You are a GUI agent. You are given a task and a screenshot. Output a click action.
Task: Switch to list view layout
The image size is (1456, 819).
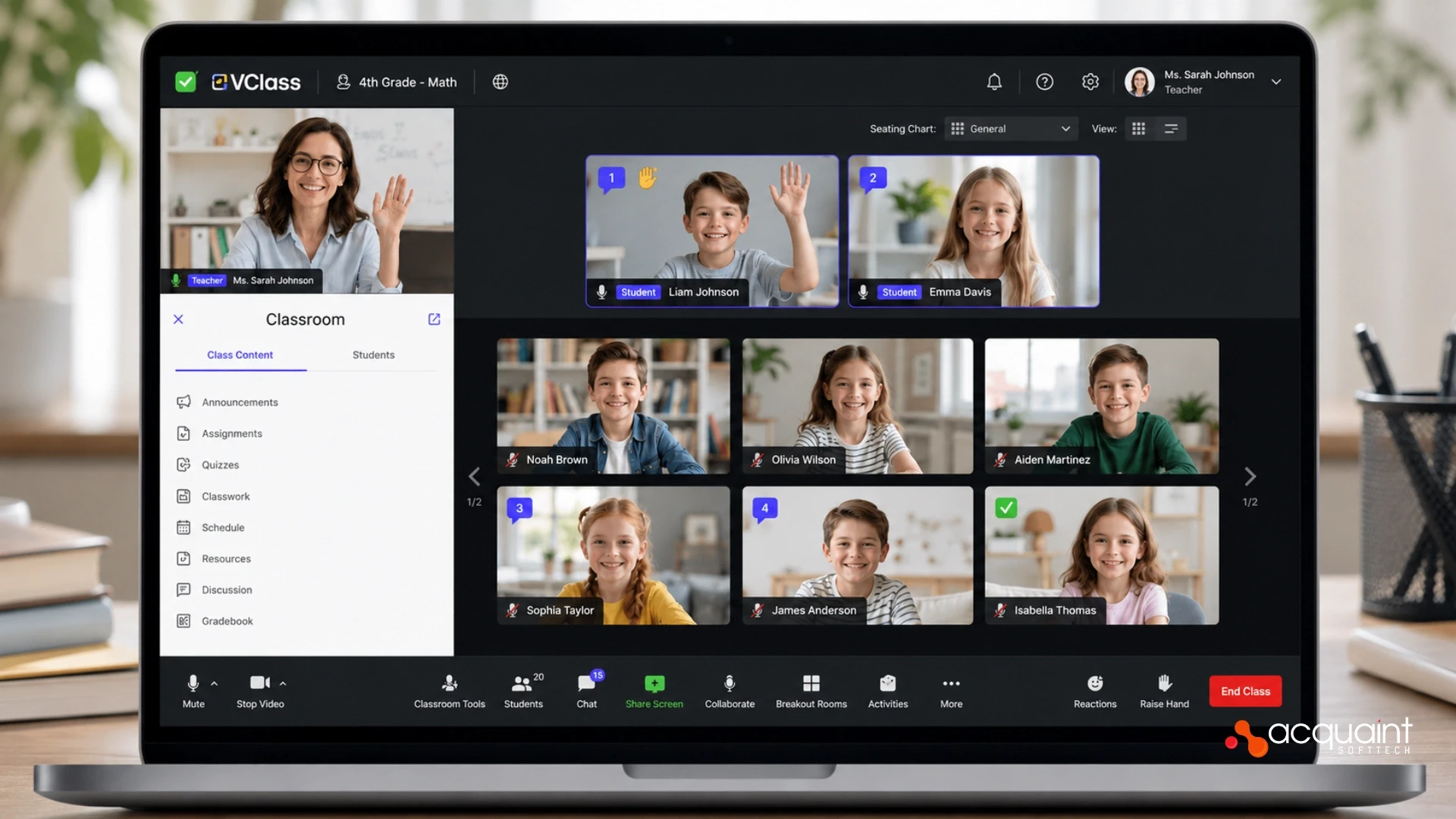coord(1171,129)
